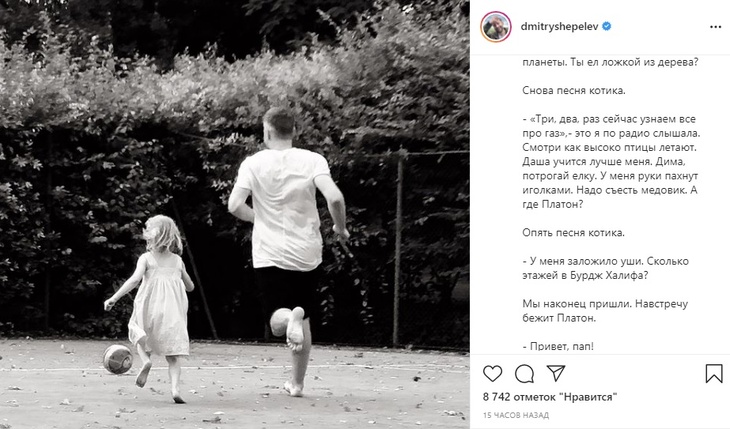This screenshot has height=429, width=730.
Task: Open the '15 часов назад' timestamp link
Action: [516, 415]
